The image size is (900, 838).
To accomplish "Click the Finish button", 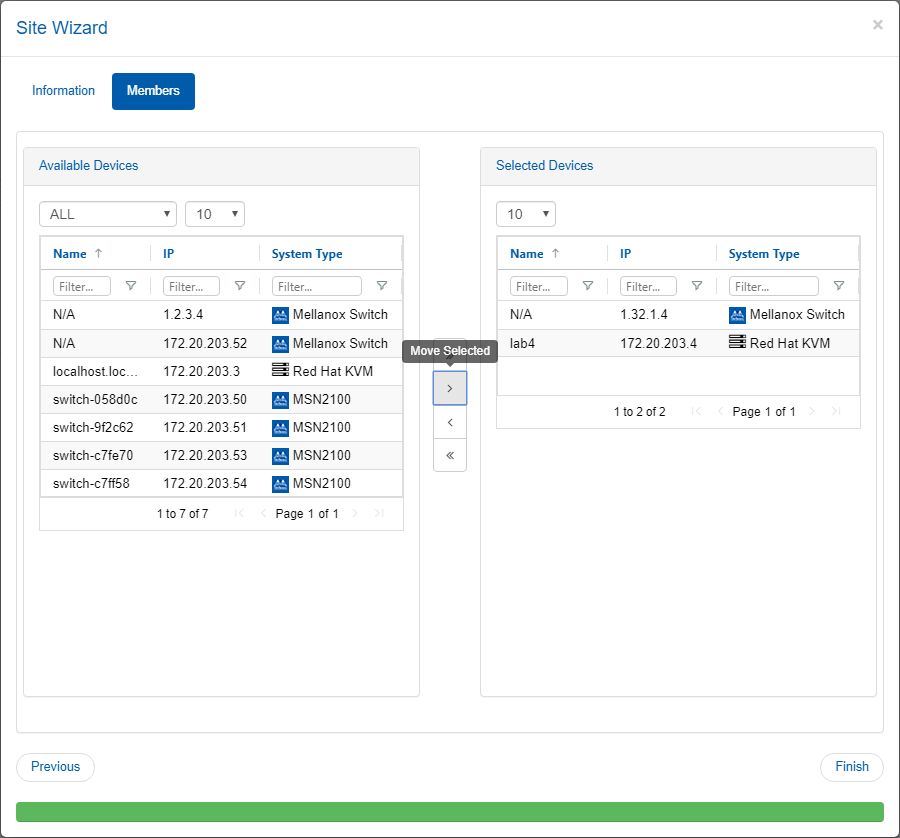I will (x=852, y=767).
